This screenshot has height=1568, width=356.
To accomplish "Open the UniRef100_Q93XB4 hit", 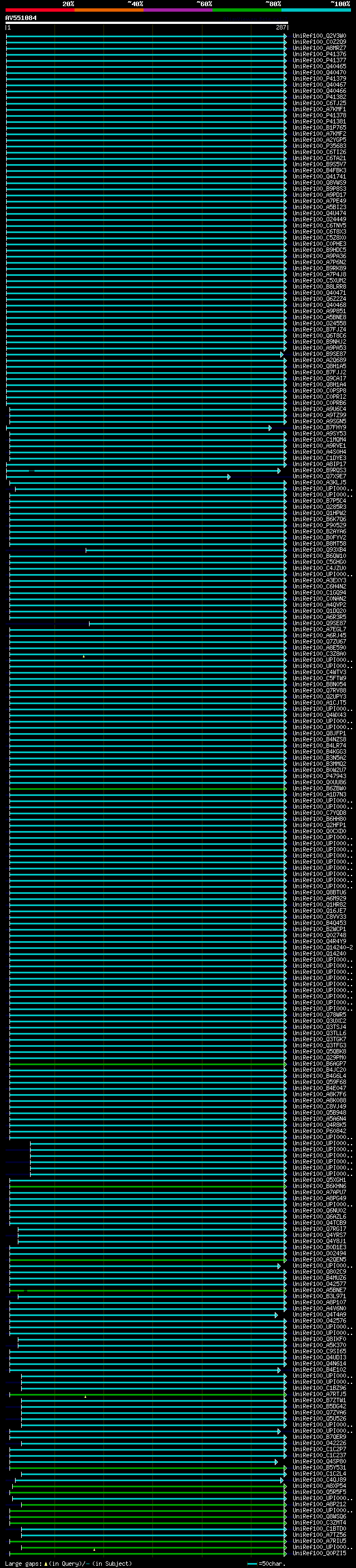I will (x=319, y=550).
